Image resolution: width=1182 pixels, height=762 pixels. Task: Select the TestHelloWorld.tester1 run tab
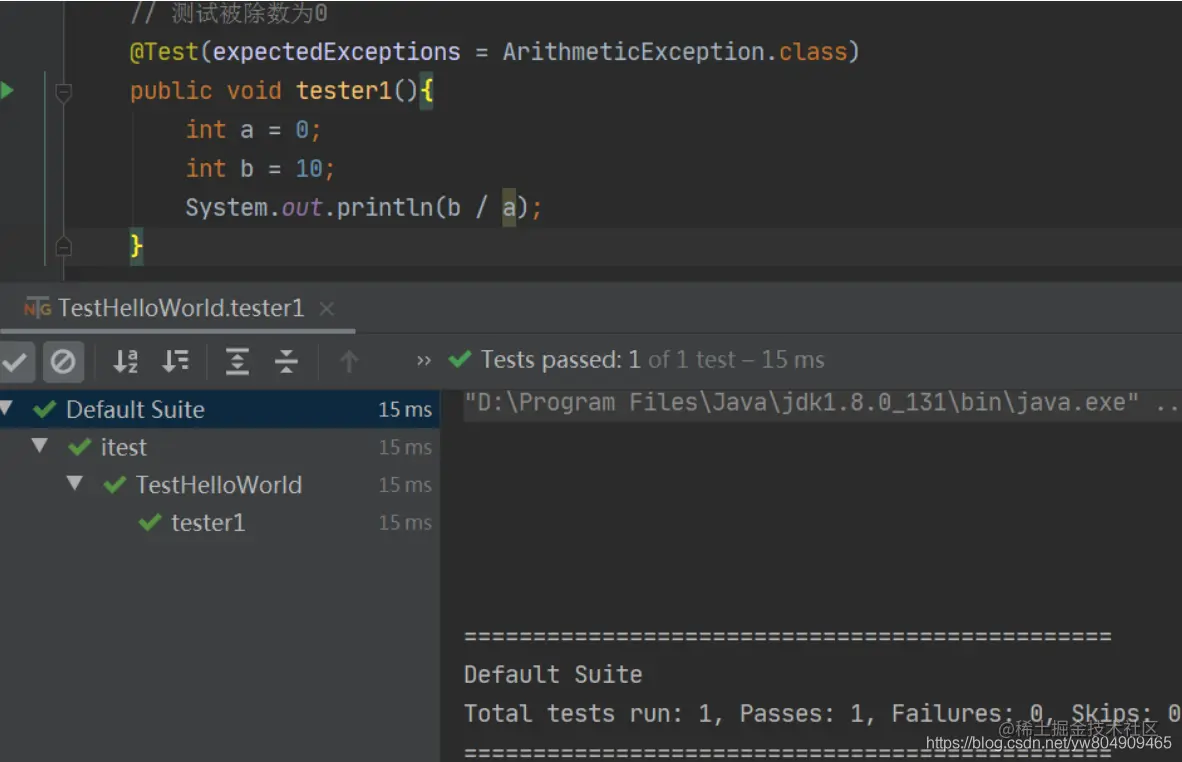point(180,308)
